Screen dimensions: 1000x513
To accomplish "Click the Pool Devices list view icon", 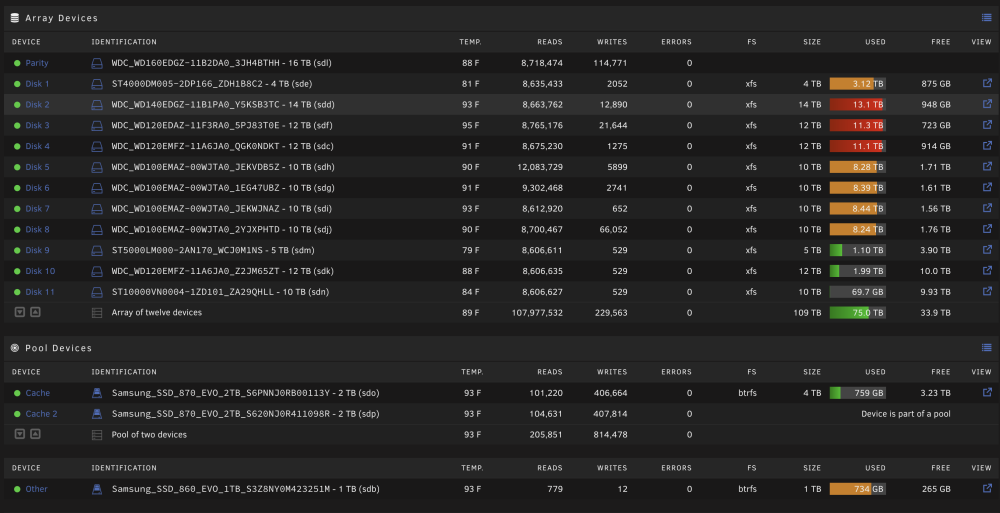I will [x=987, y=348].
